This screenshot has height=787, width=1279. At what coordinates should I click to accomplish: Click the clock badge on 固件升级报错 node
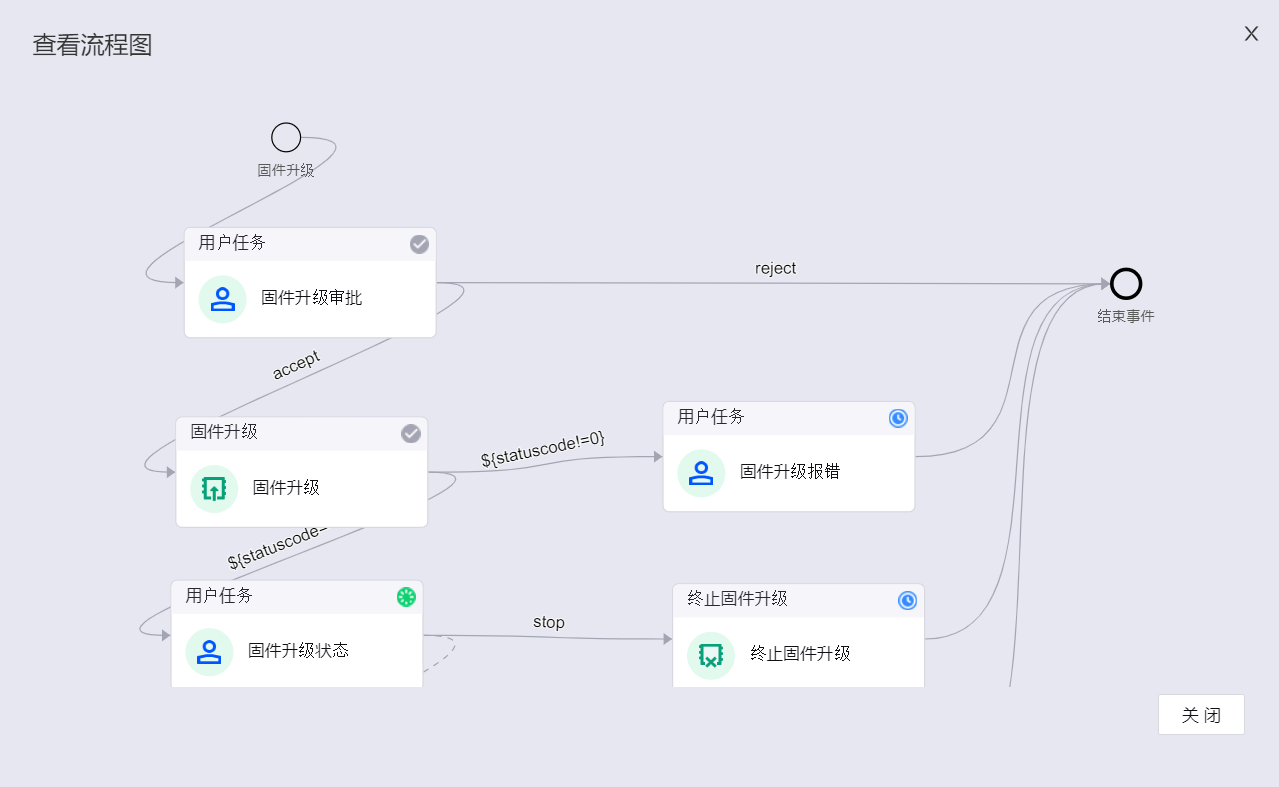[898, 418]
